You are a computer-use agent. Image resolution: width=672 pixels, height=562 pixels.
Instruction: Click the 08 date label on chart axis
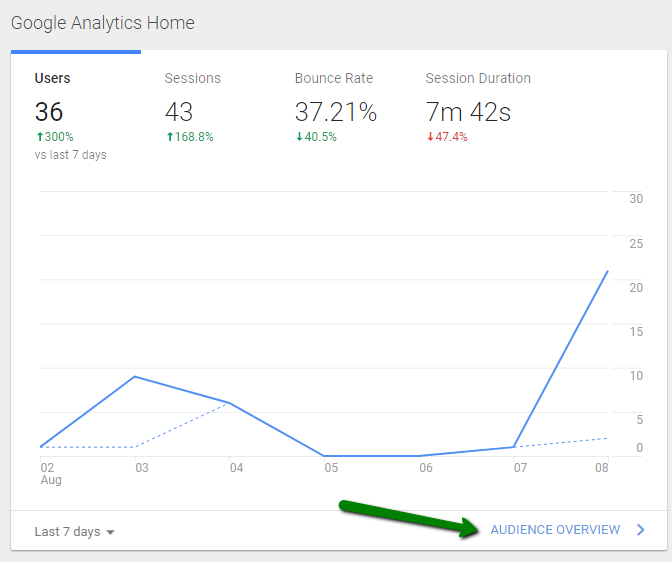tap(602, 467)
